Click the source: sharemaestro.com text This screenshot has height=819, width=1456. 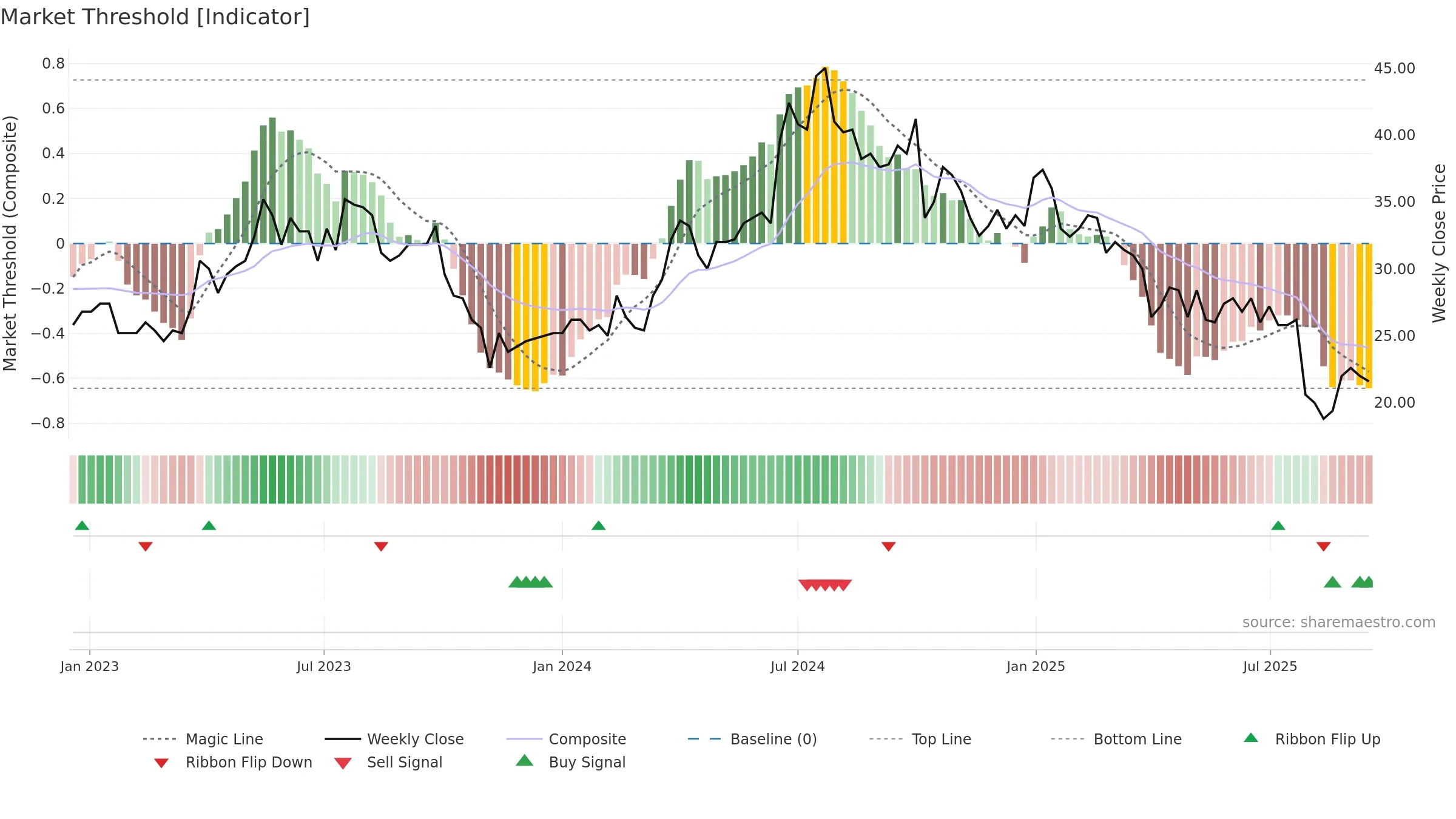(1339, 622)
